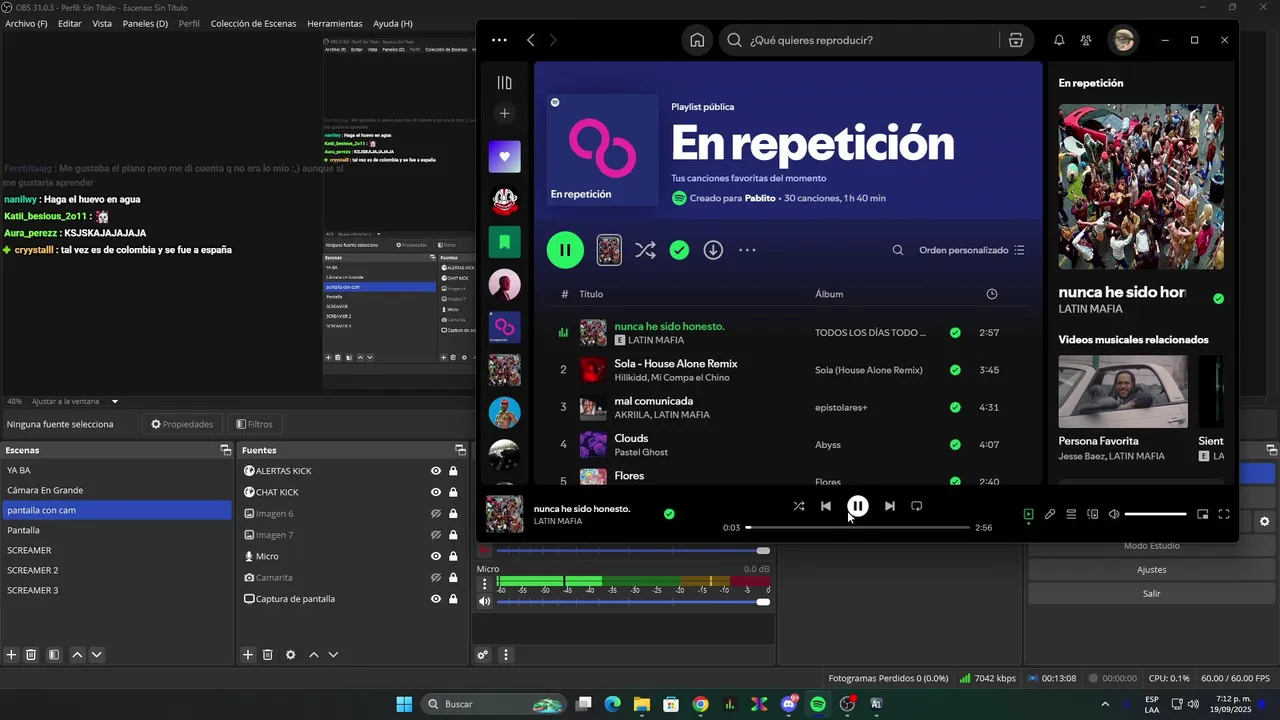Add a new OBS source with plus icon
1280x720 pixels.
[x=248, y=655]
